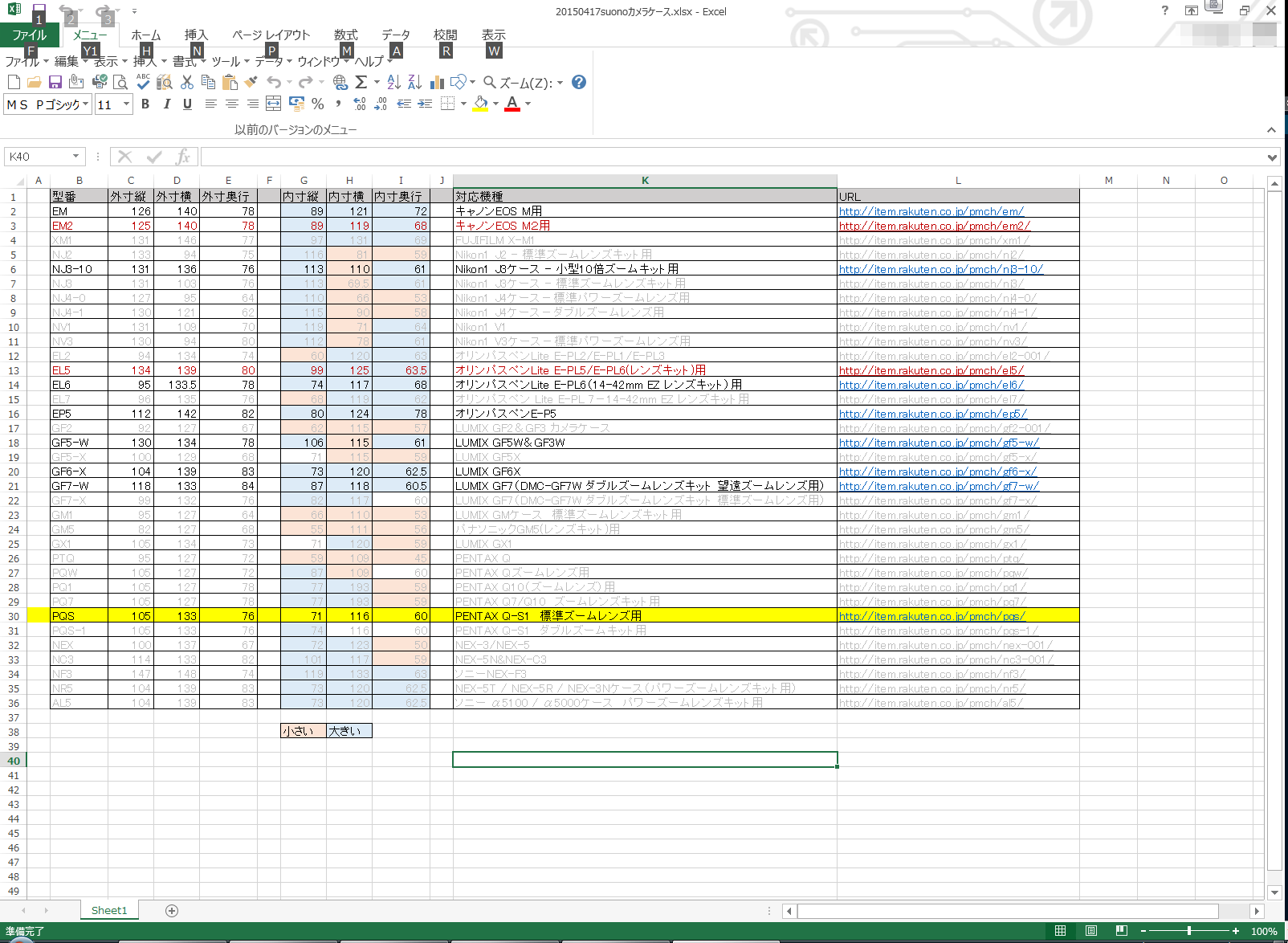Apply comma style format

click(x=339, y=104)
